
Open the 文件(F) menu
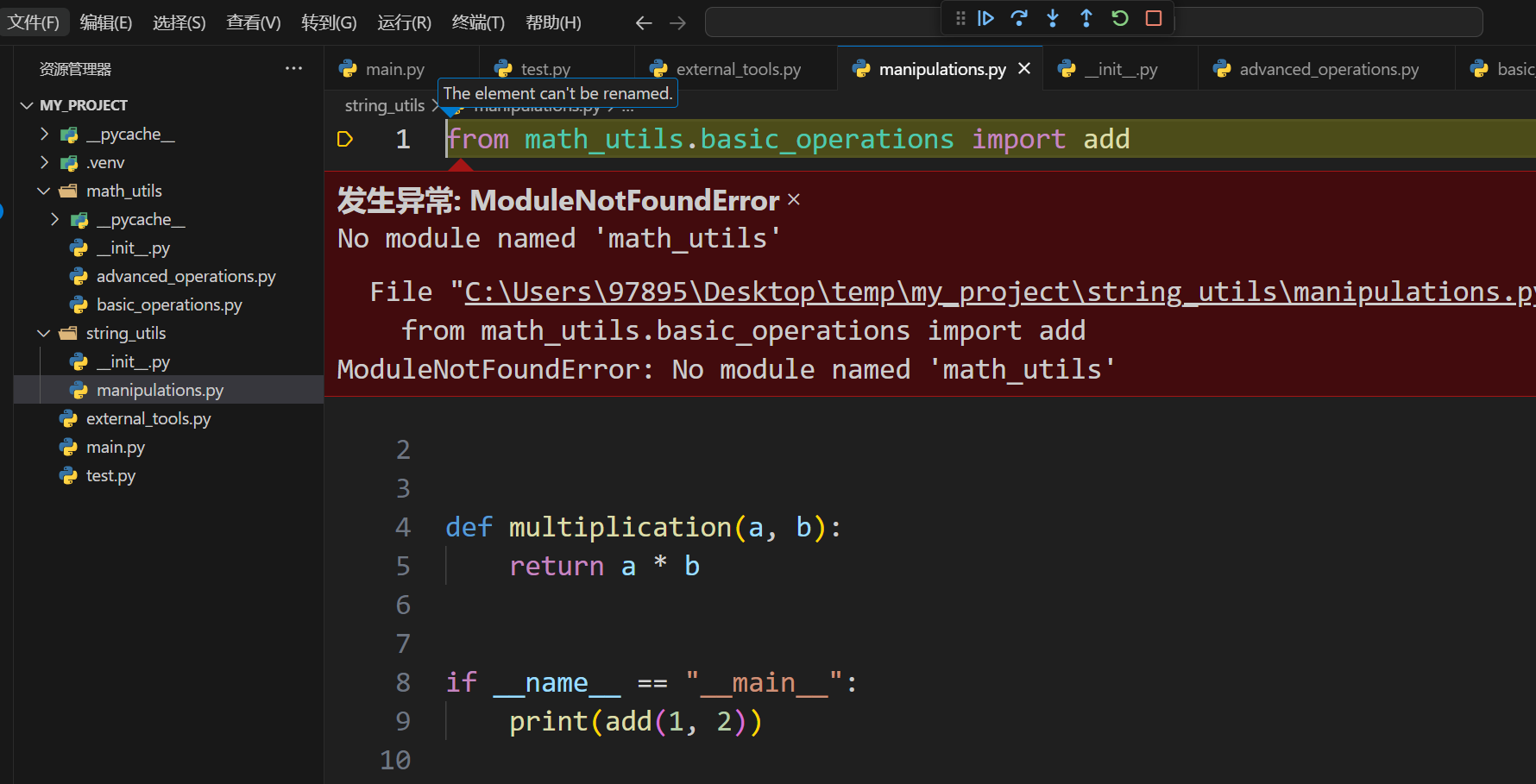pos(33,22)
